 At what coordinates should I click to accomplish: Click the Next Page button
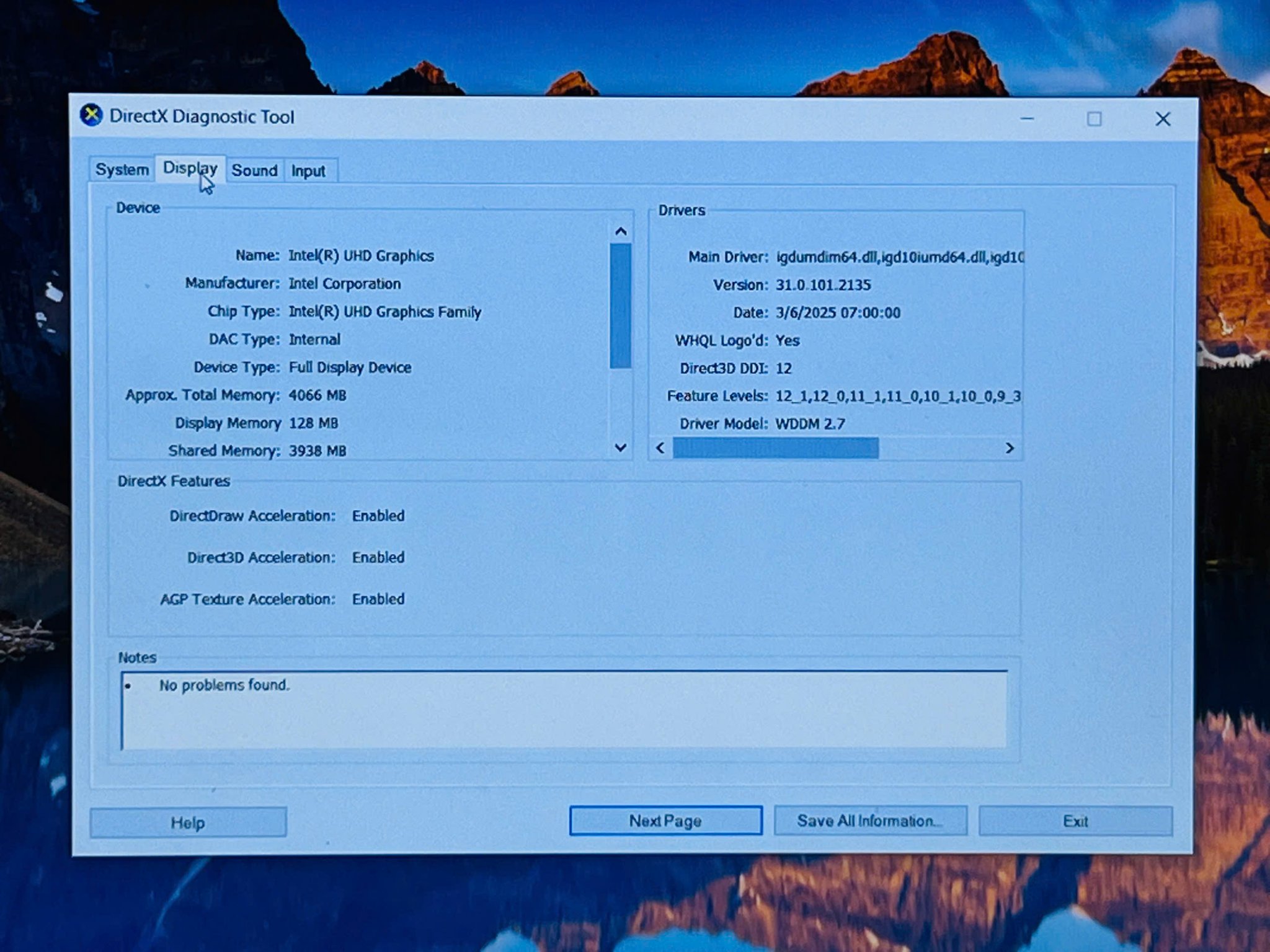pyautogui.click(x=665, y=821)
